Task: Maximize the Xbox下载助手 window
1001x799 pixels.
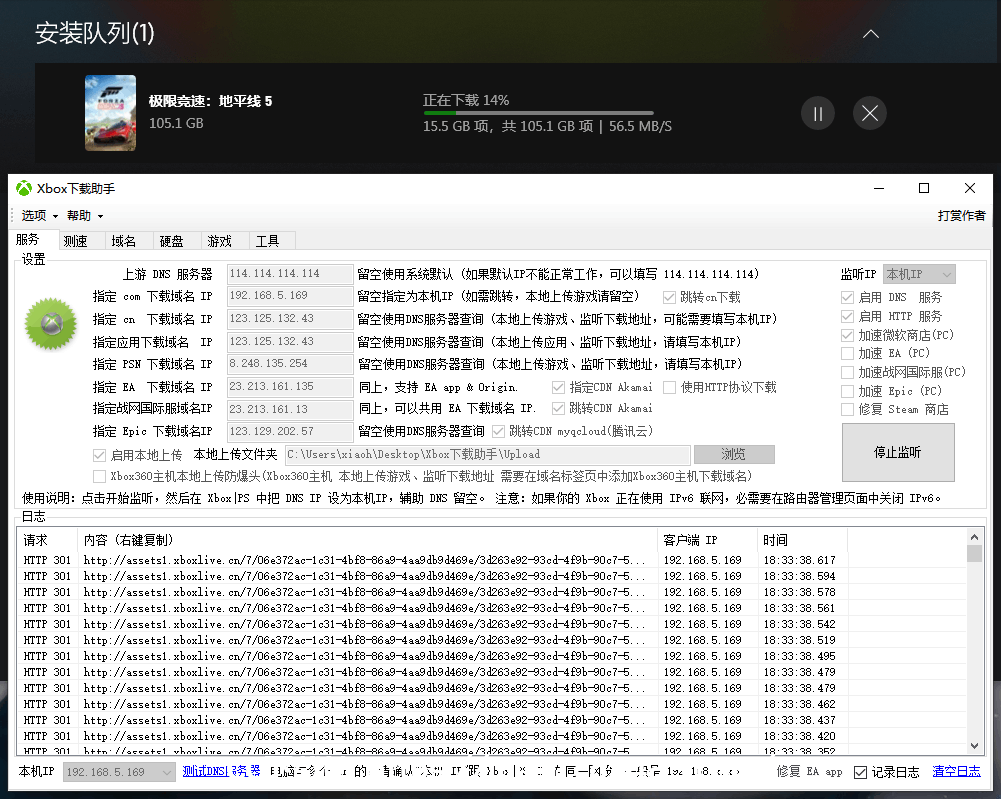Action: [924, 188]
